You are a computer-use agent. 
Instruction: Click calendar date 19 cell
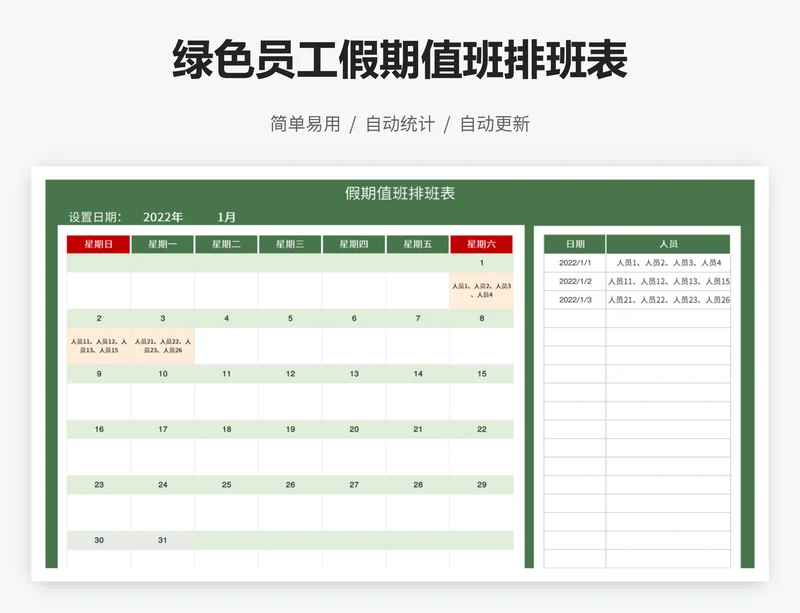(x=290, y=430)
